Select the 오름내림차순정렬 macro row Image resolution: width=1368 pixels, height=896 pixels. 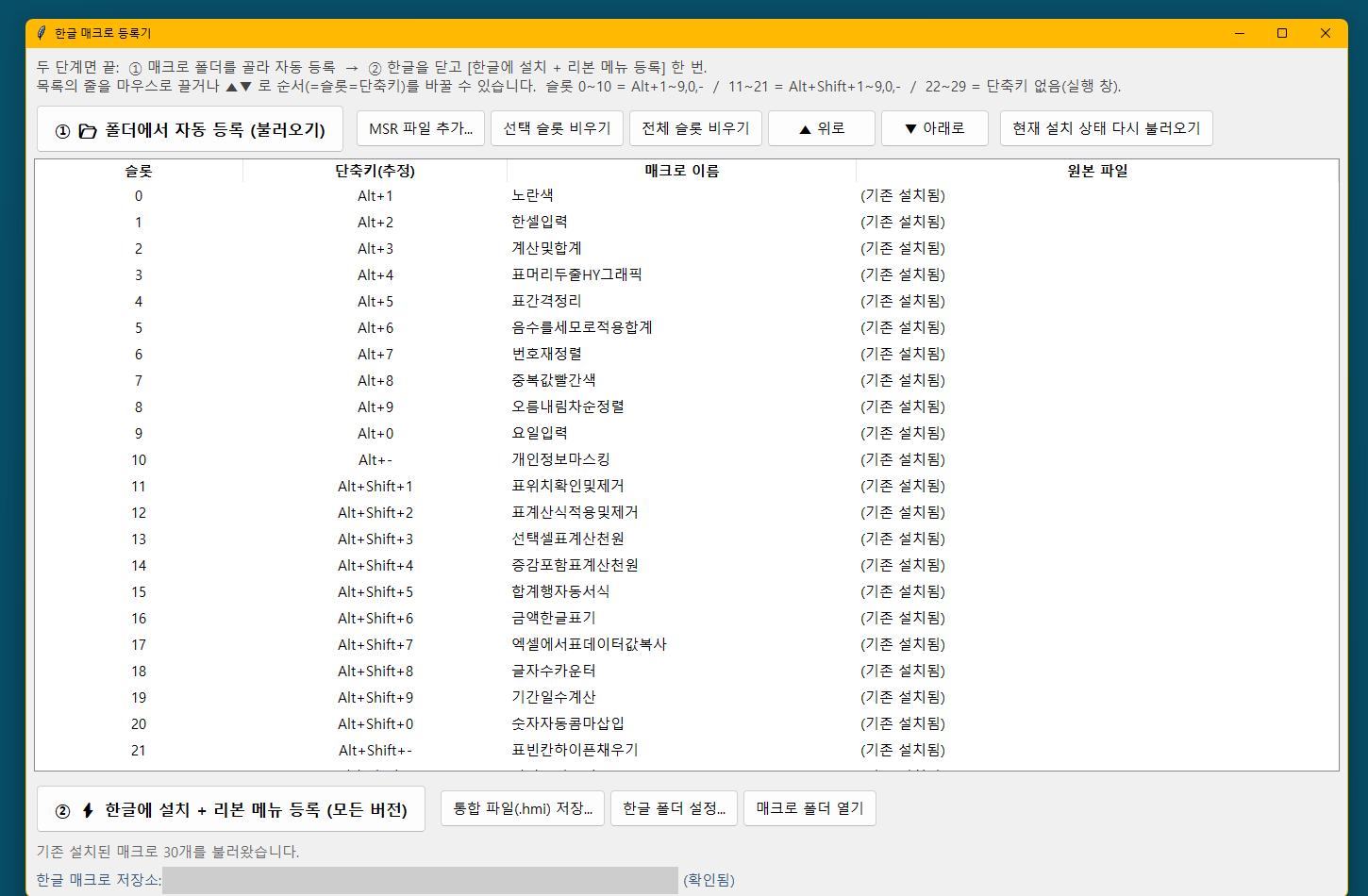point(687,407)
